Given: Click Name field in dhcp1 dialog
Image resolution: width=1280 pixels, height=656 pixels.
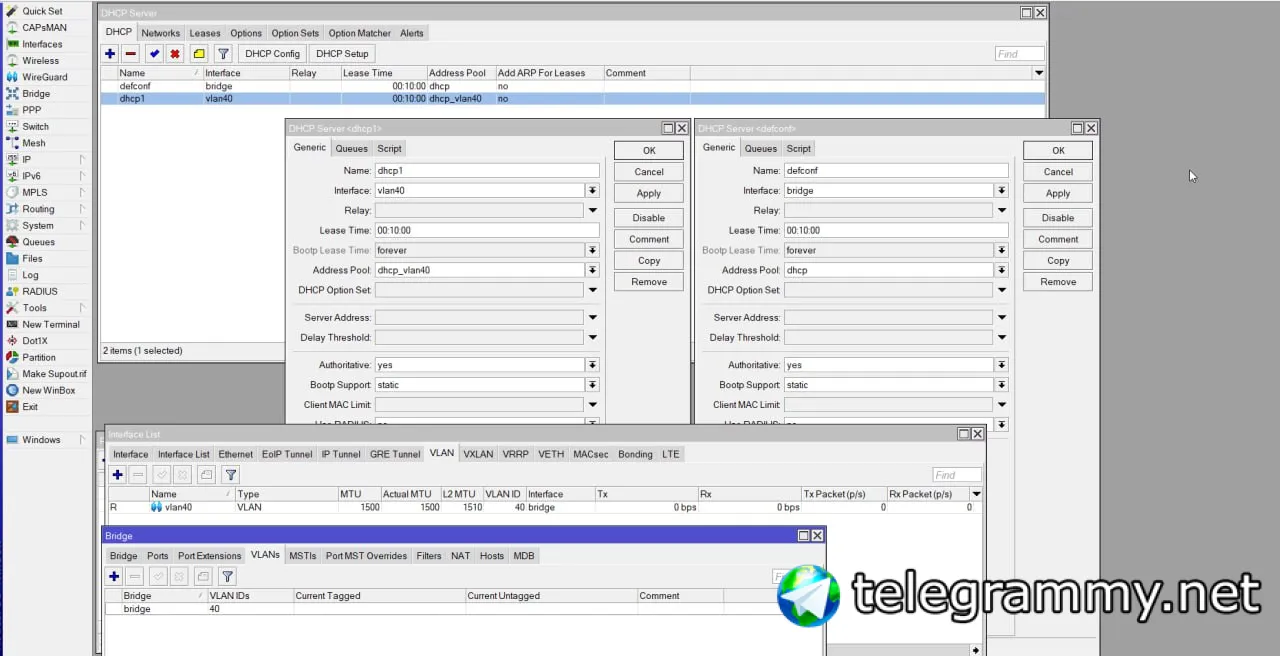Looking at the screenshot, I should [x=487, y=171].
